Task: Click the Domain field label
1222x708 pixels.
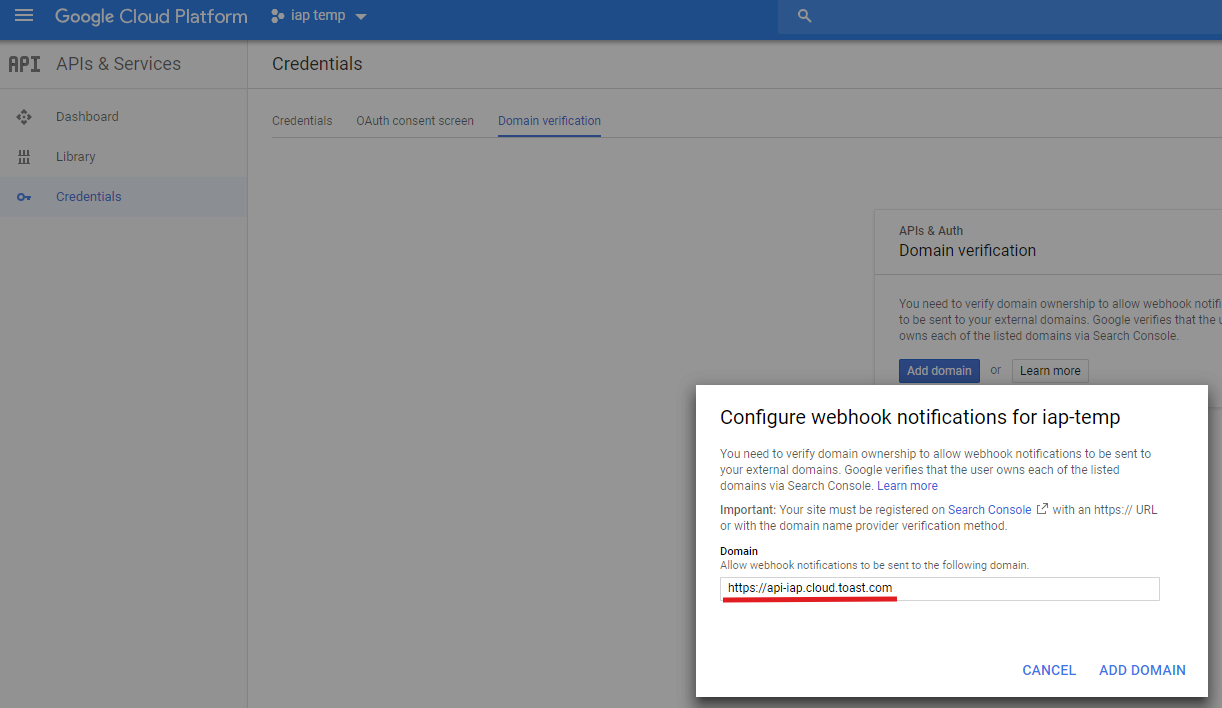Action: click(x=739, y=551)
